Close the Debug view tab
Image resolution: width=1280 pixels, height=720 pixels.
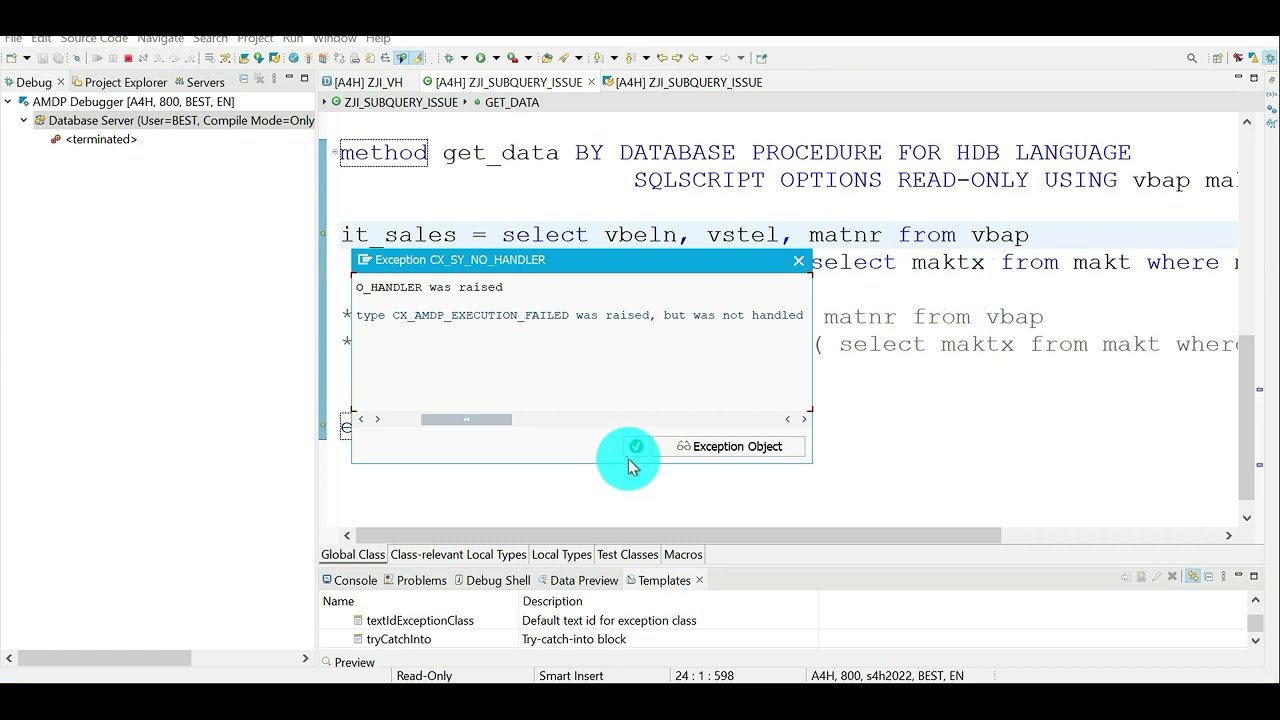[61, 82]
